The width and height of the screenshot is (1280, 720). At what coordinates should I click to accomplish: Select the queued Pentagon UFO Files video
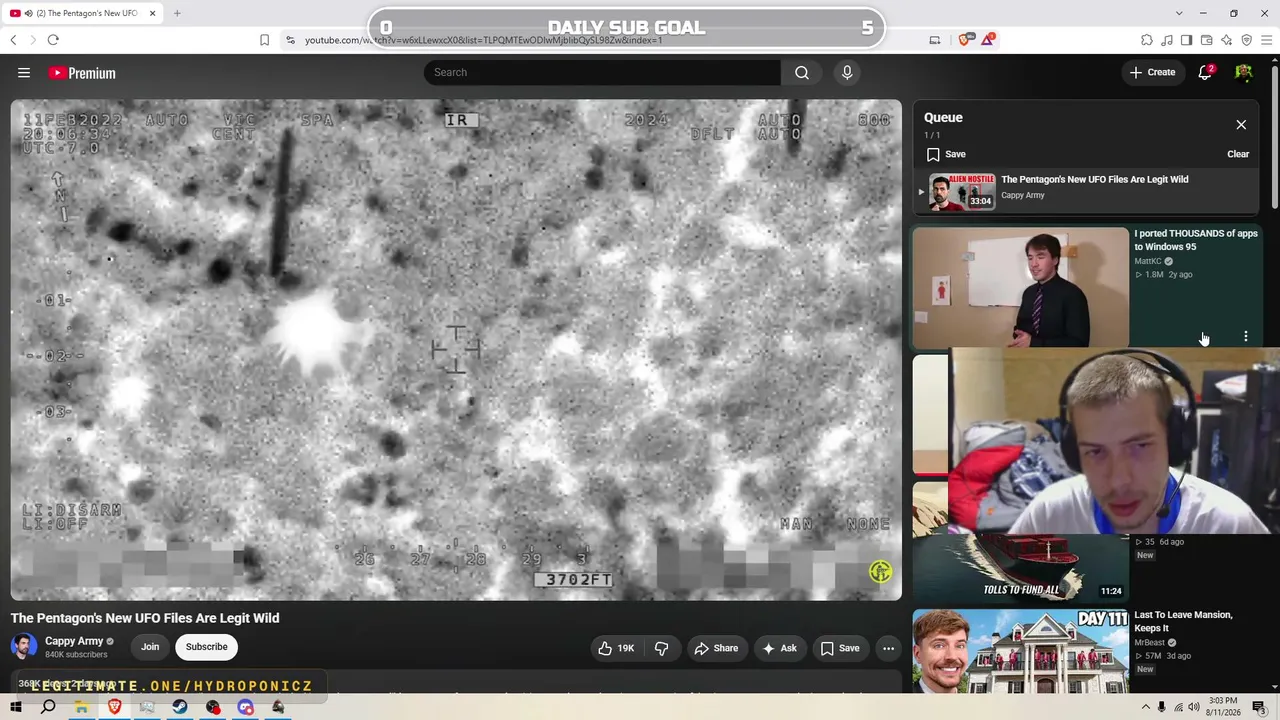point(1086,191)
